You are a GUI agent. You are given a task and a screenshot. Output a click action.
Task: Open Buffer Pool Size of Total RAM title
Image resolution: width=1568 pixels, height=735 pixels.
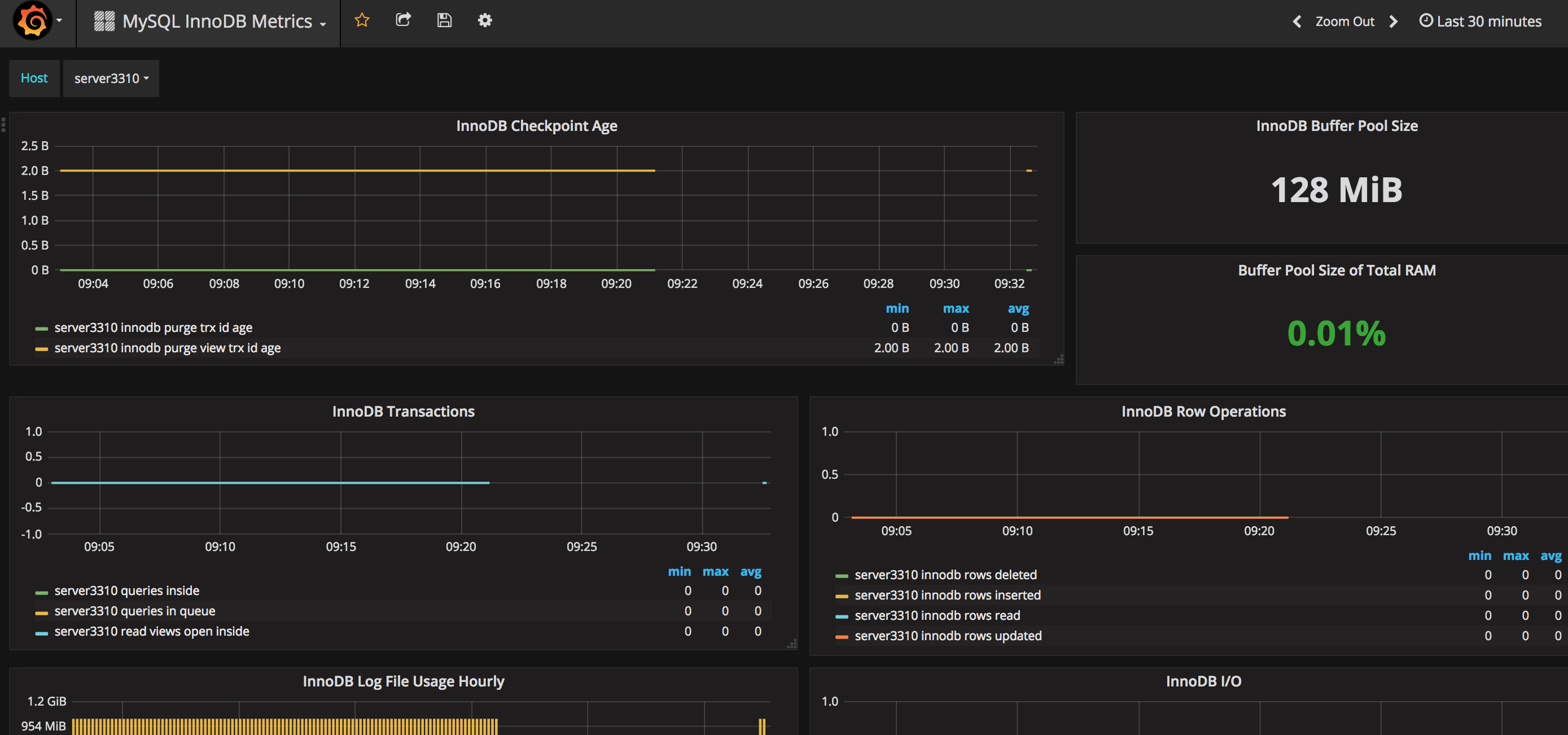tap(1337, 270)
